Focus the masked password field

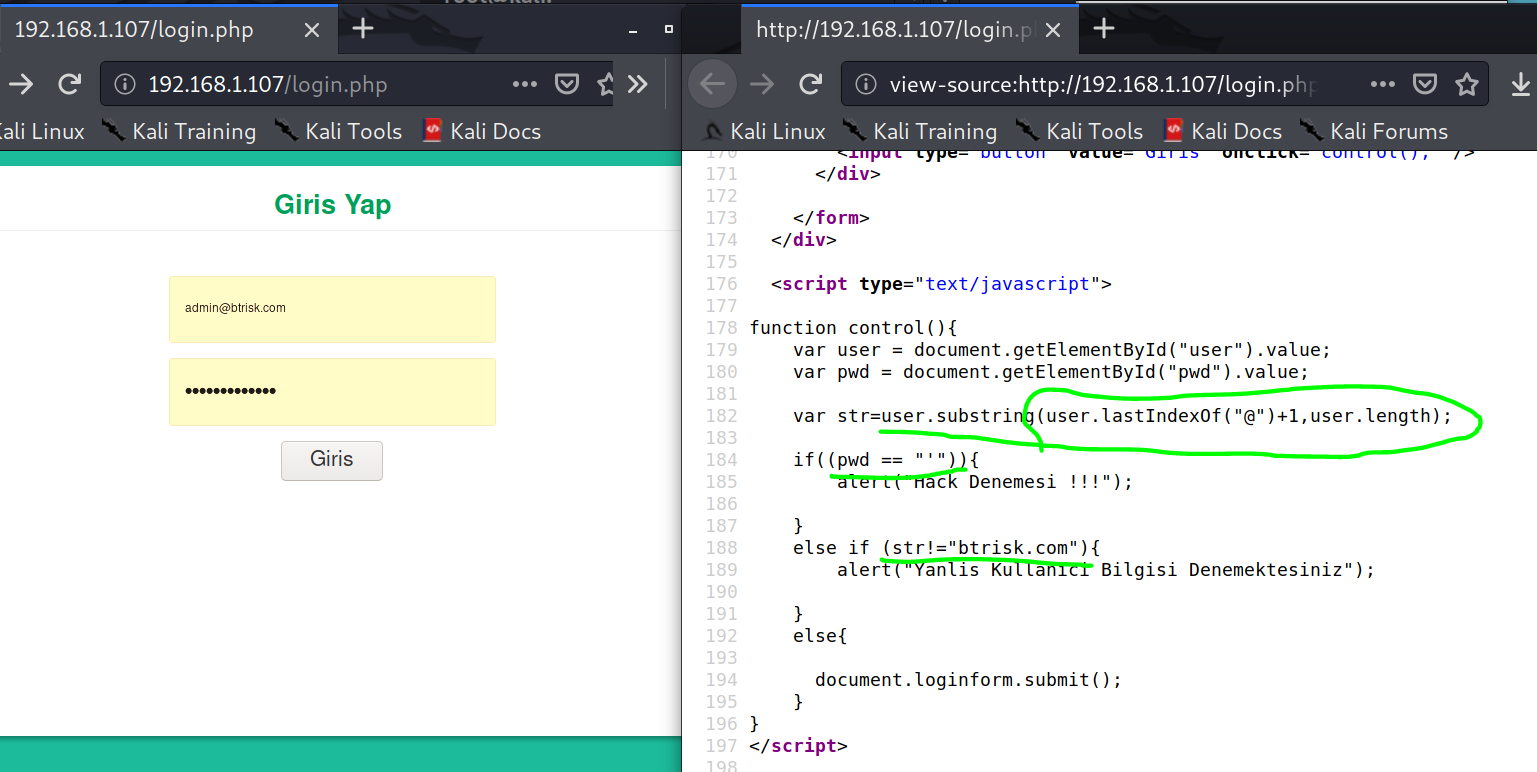tap(332, 391)
